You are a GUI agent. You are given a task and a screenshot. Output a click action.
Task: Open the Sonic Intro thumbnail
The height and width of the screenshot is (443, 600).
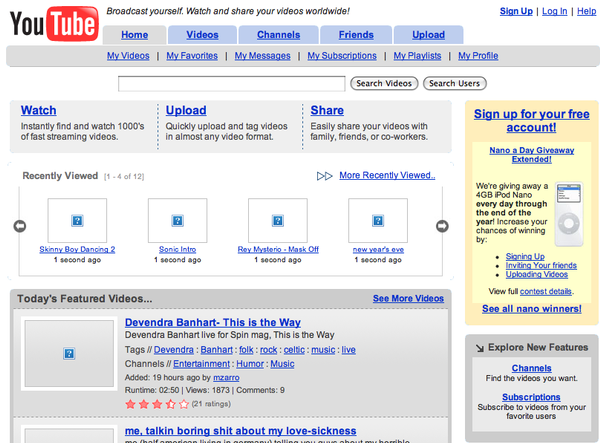click(178, 220)
